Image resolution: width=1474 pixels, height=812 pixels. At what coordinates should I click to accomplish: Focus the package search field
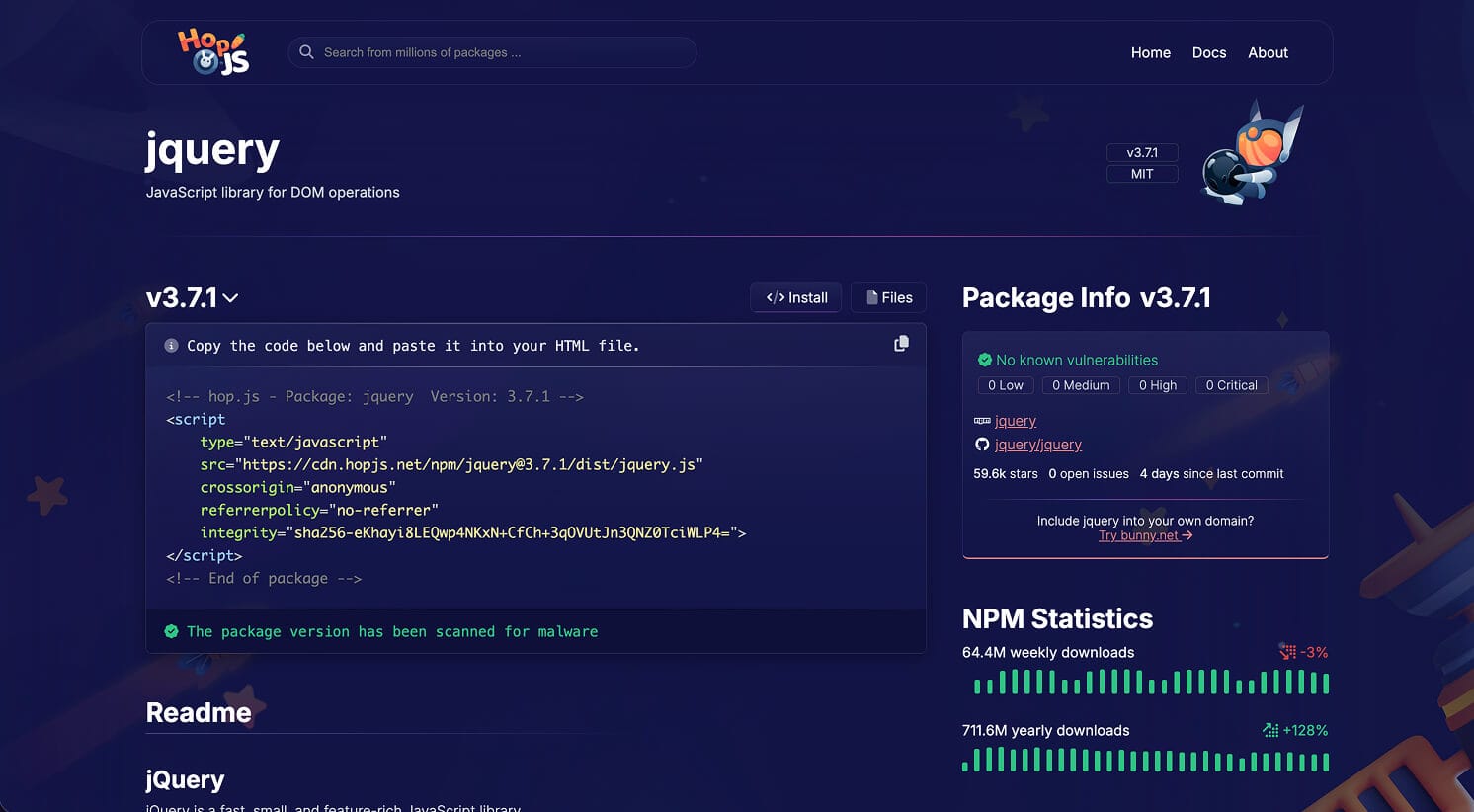click(504, 52)
